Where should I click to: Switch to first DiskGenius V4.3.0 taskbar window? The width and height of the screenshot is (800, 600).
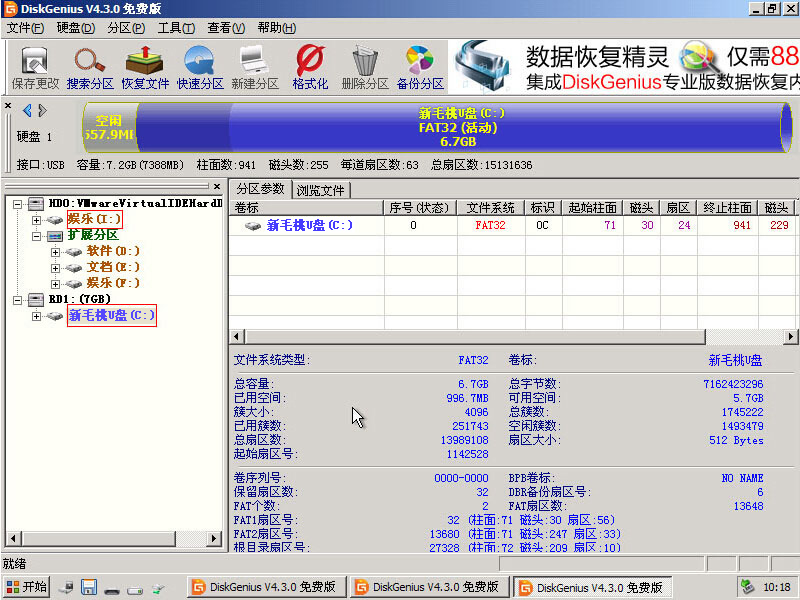click(266, 587)
